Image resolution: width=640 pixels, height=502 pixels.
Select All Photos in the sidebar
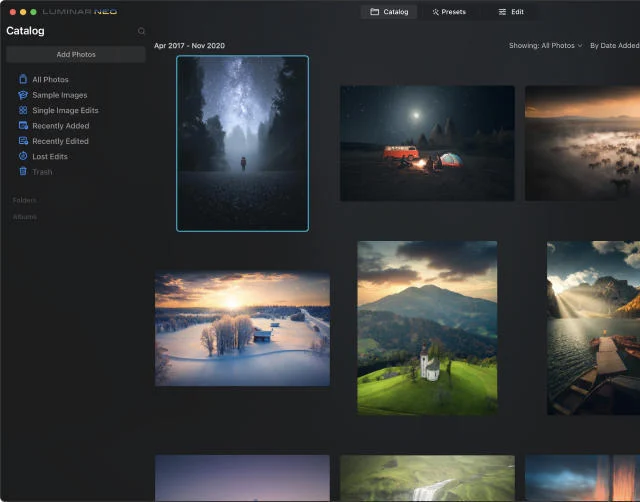(50, 80)
